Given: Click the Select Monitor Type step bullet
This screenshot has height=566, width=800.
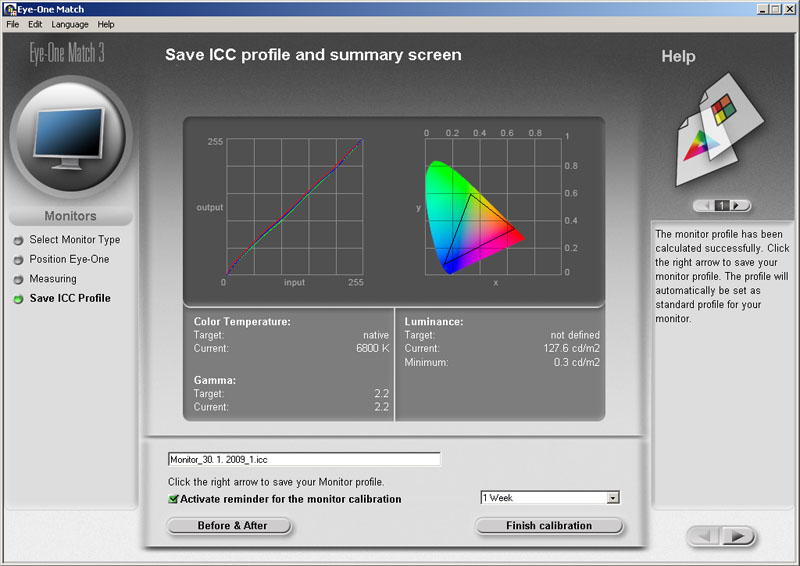Looking at the screenshot, I should [18, 240].
